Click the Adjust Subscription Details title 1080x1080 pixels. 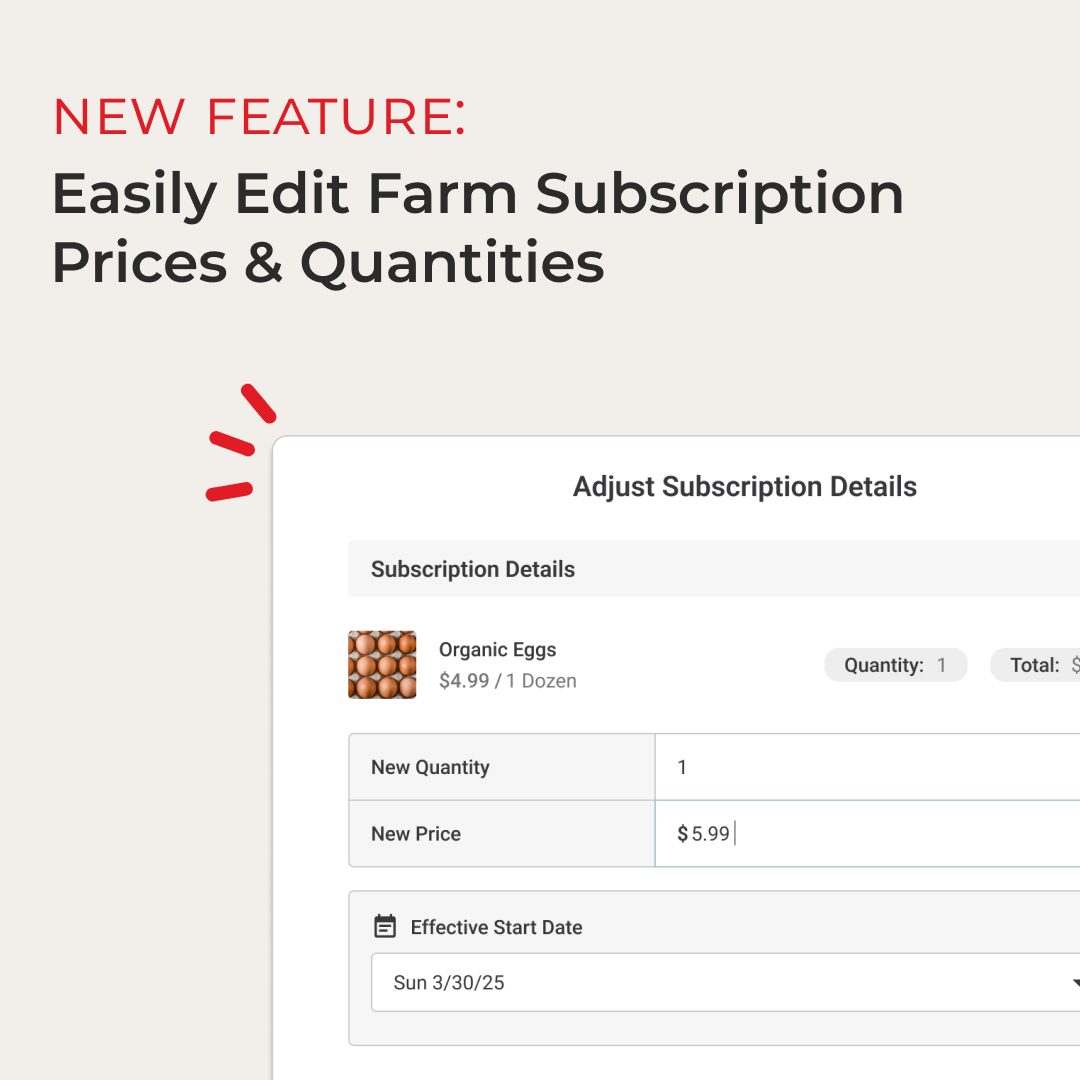[745, 487]
